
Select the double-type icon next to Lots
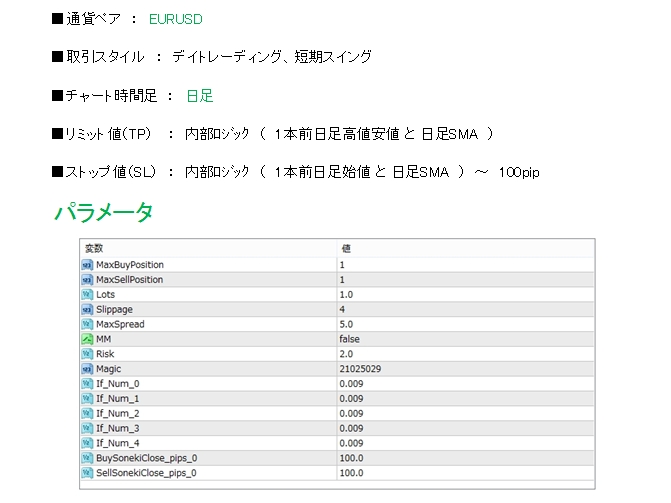(87, 295)
